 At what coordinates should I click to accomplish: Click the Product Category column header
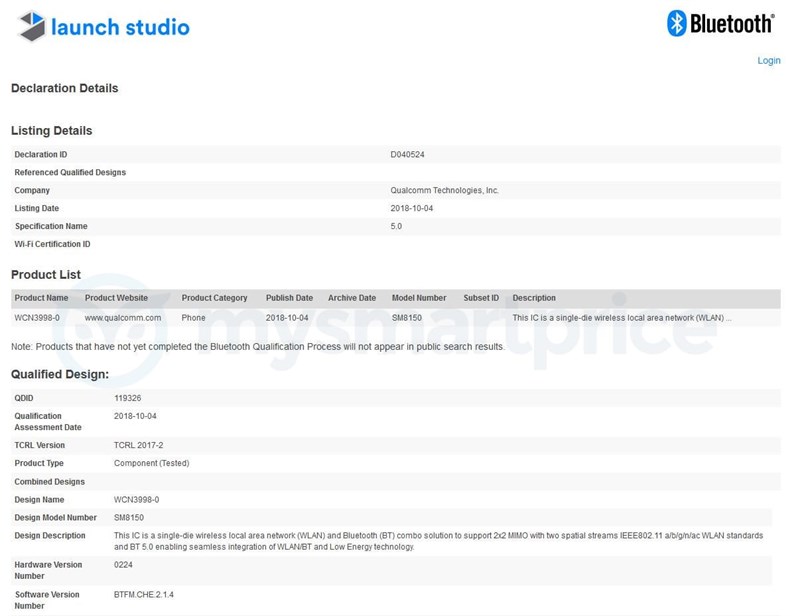coord(214,298)
